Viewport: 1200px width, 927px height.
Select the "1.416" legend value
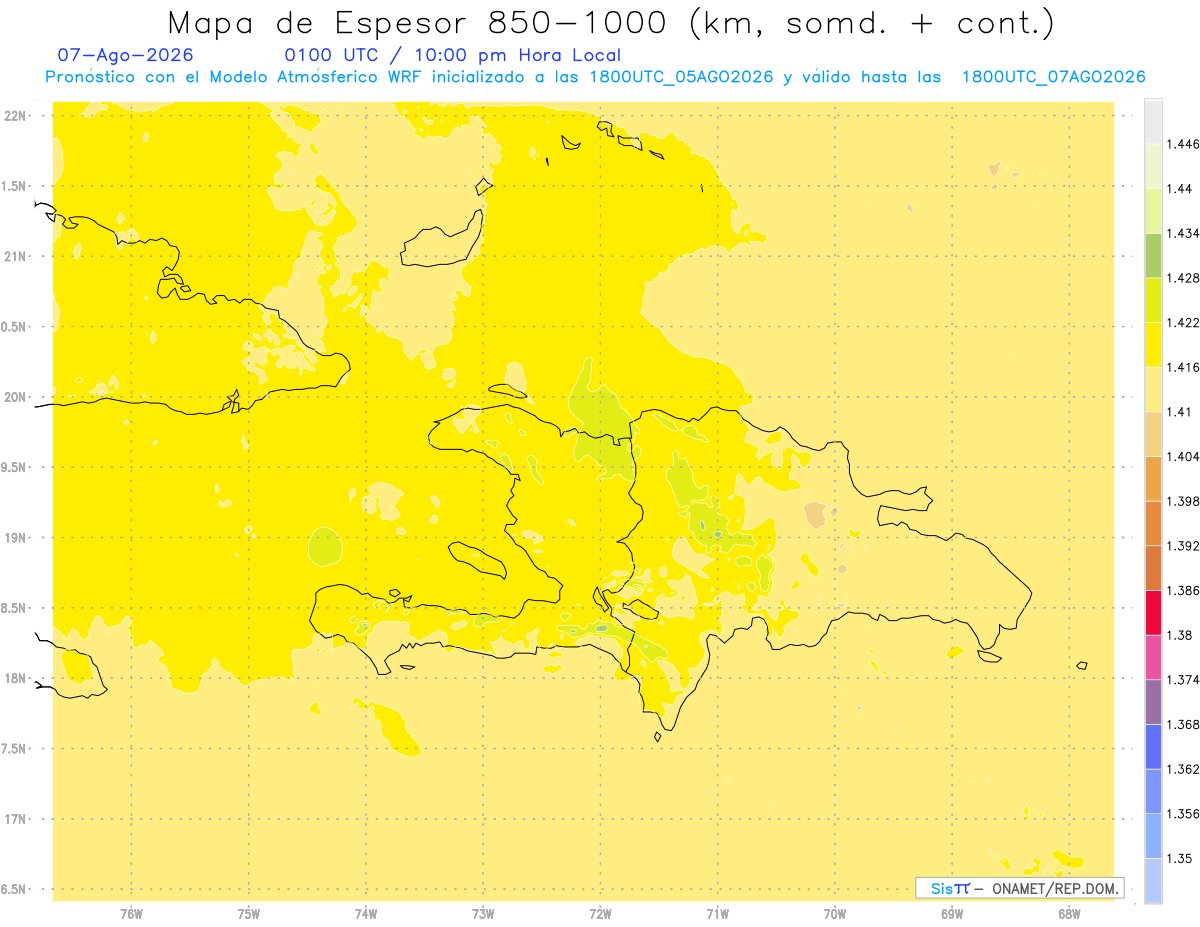pos(1182,367)
